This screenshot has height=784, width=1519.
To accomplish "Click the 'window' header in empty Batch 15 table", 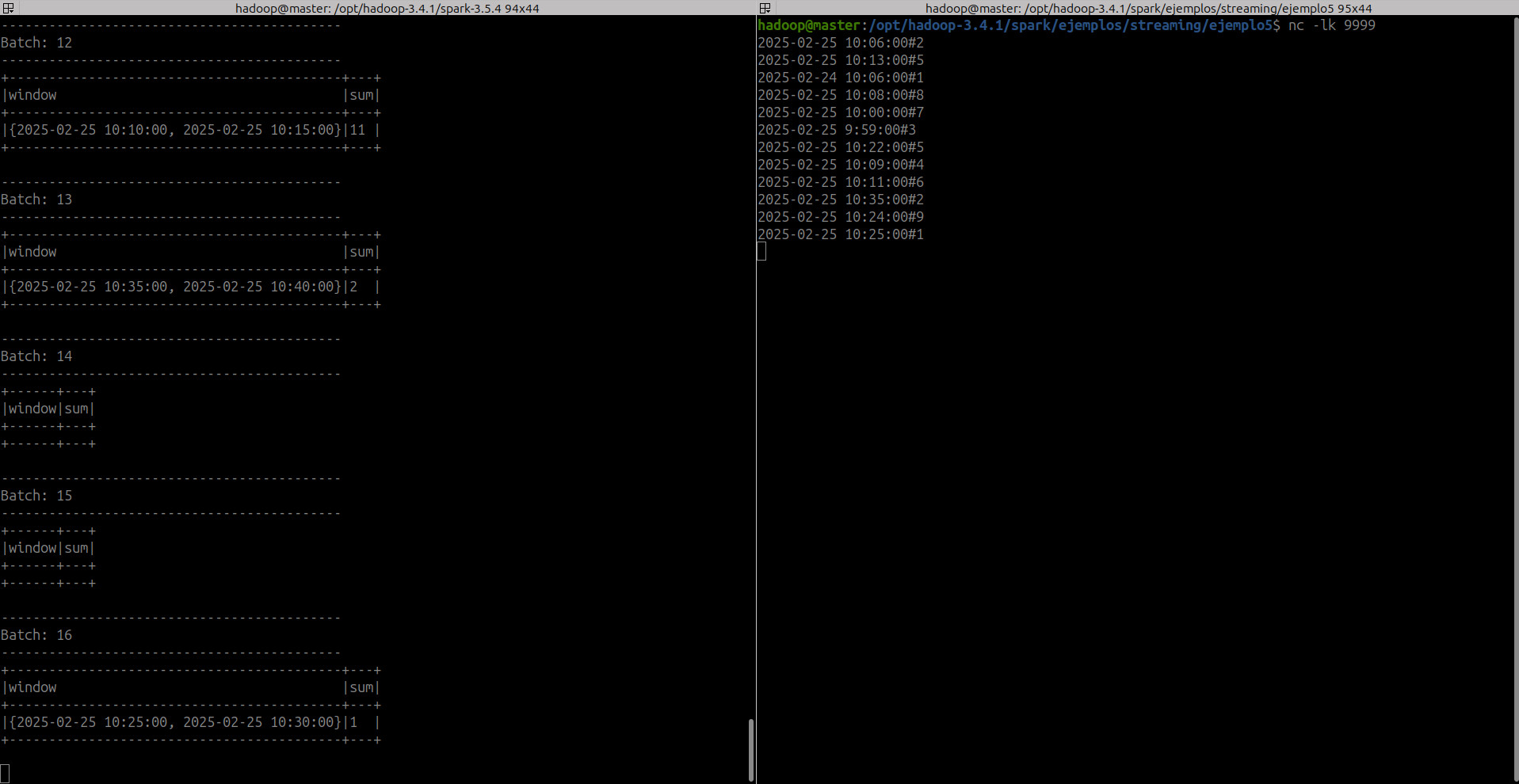I will coord(32,548).
